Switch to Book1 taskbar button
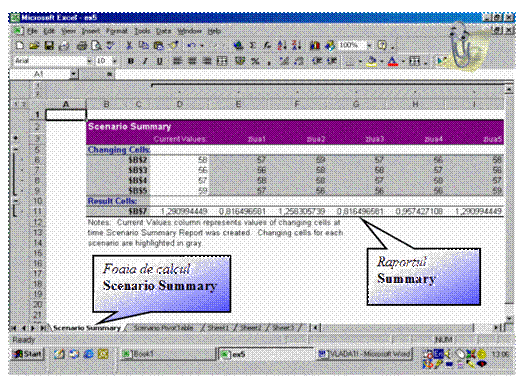 point(167,354)
